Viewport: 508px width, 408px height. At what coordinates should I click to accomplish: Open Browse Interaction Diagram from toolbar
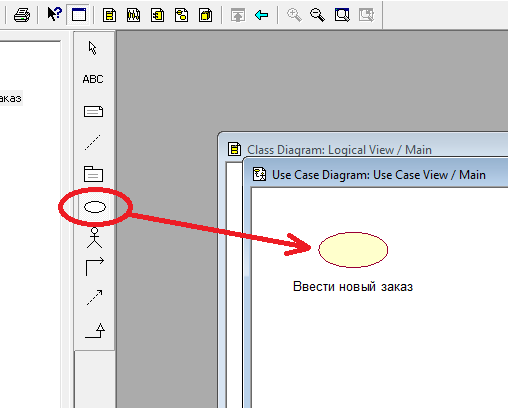click(x=133, y=15)
